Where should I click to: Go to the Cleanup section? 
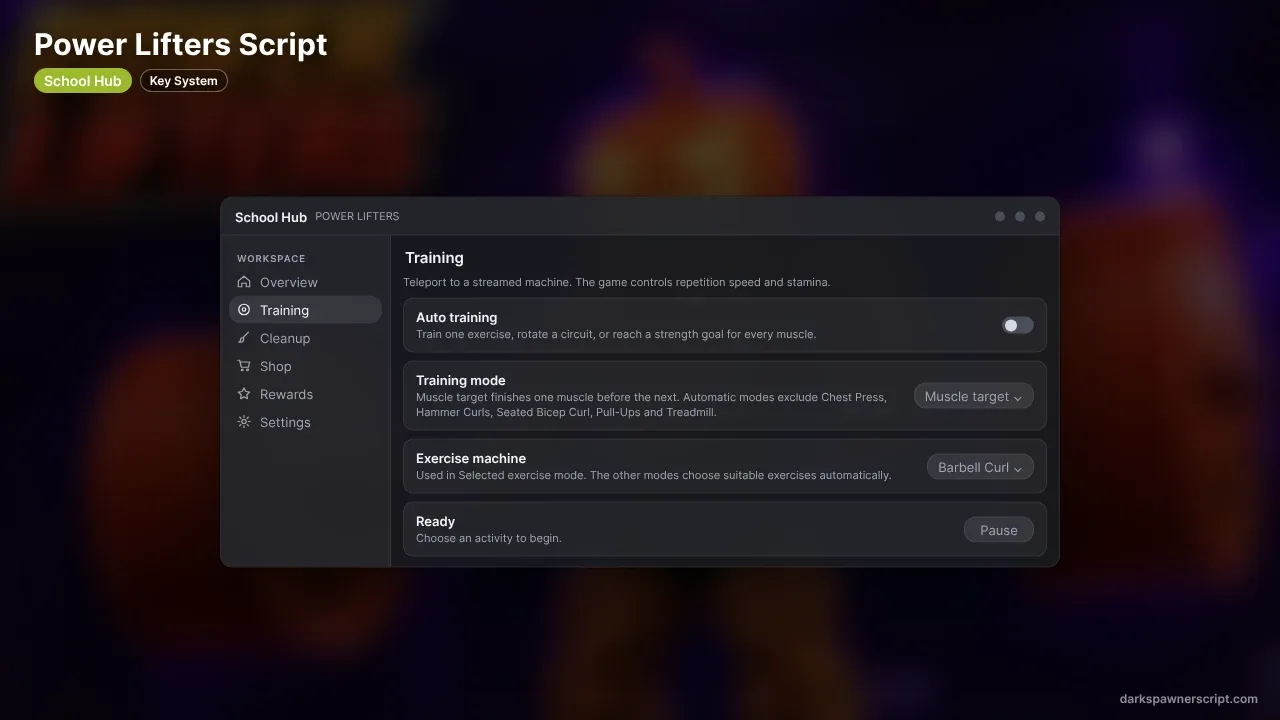click(x=305, y=338)
